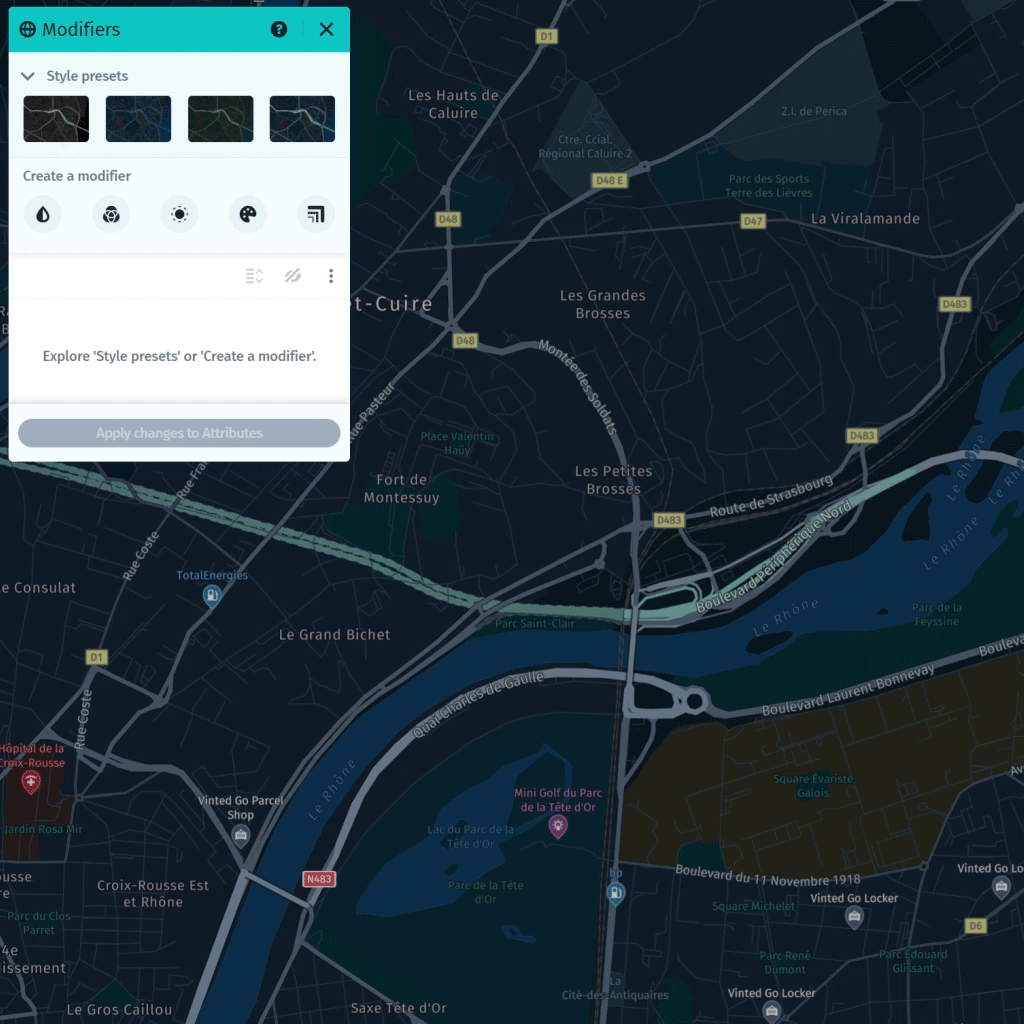This screenshot has width=1024, height=1024.
Task: Click the TotalEnergies fuel station marker
Action: tap(212, 597)
